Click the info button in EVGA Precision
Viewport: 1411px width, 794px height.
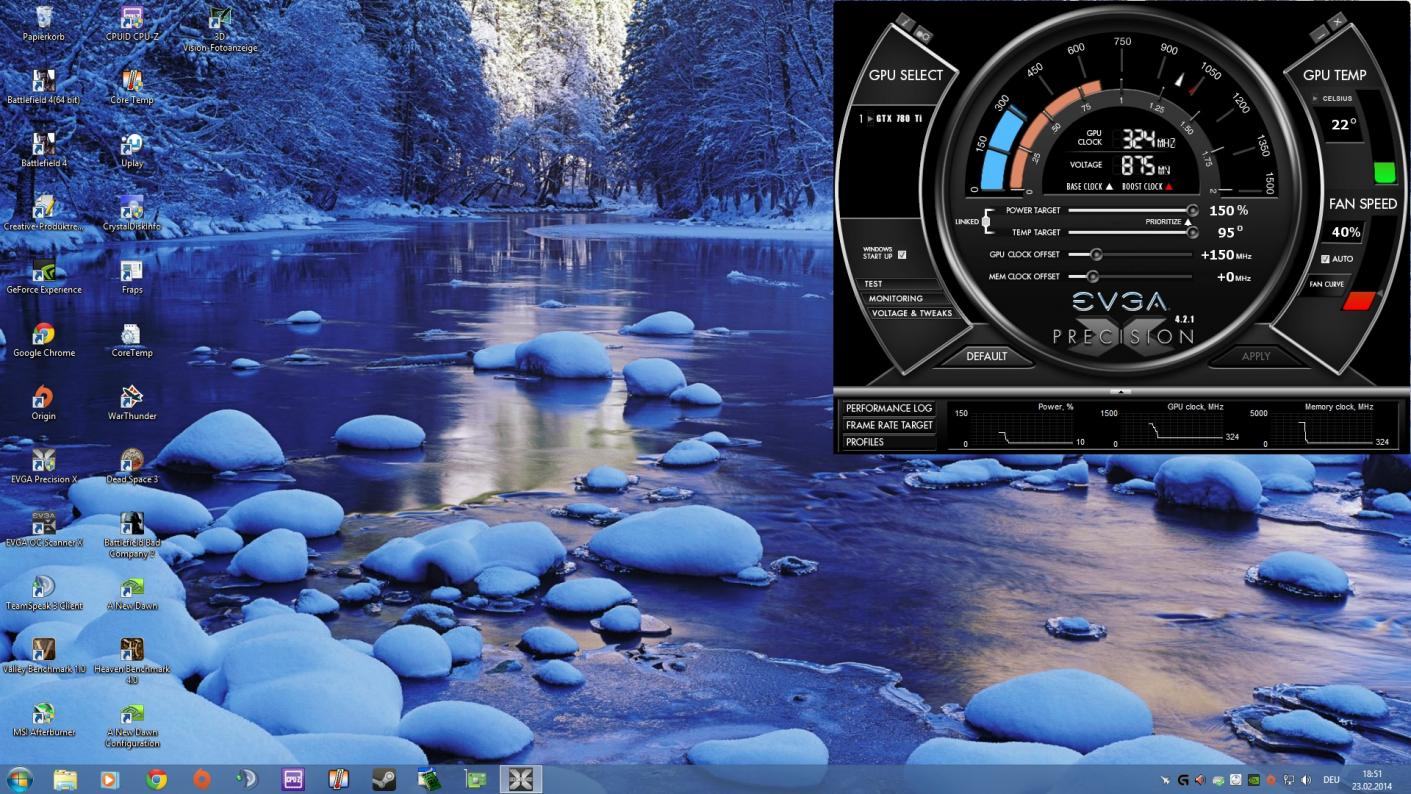point(904,21)
